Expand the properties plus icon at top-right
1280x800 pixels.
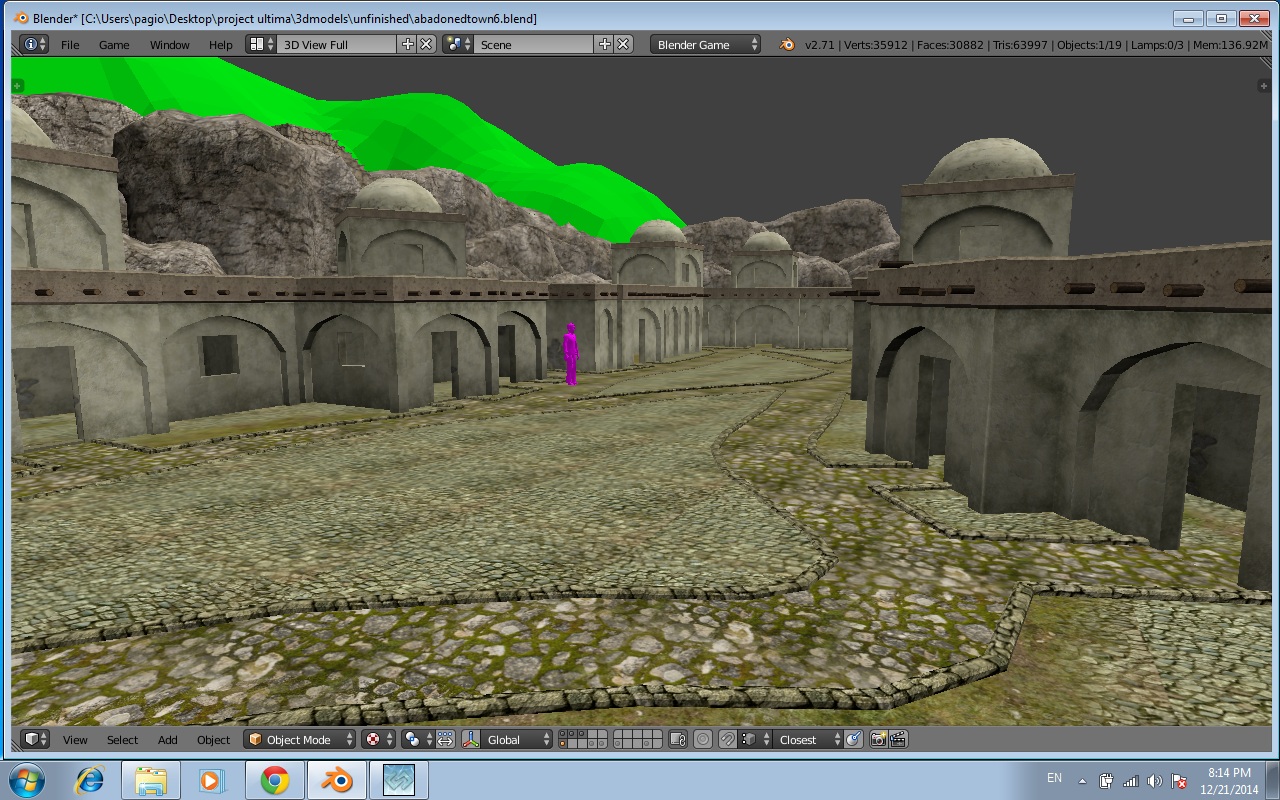pos(1262,86)
